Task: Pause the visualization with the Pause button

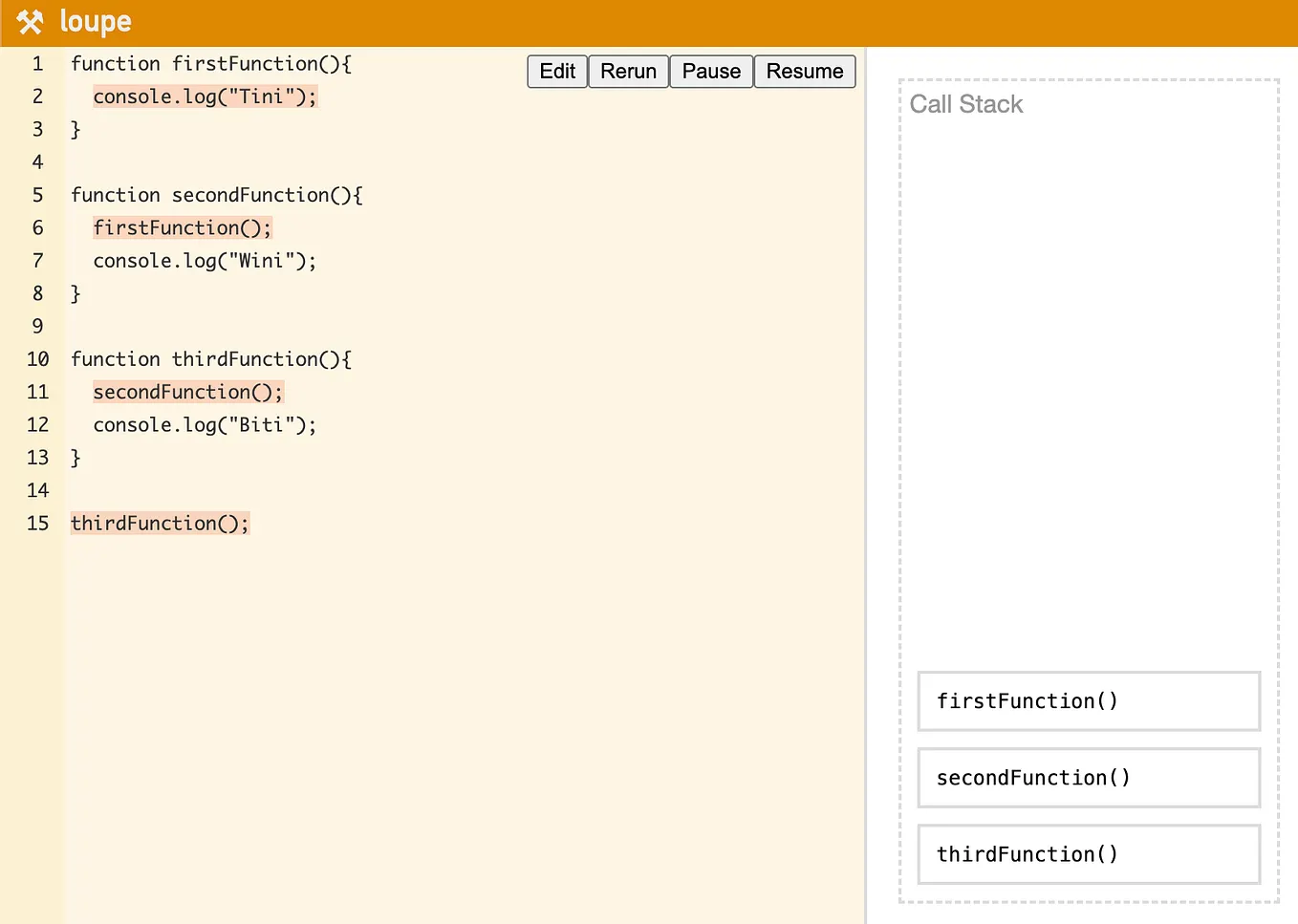Action: (x=711, y=71)
